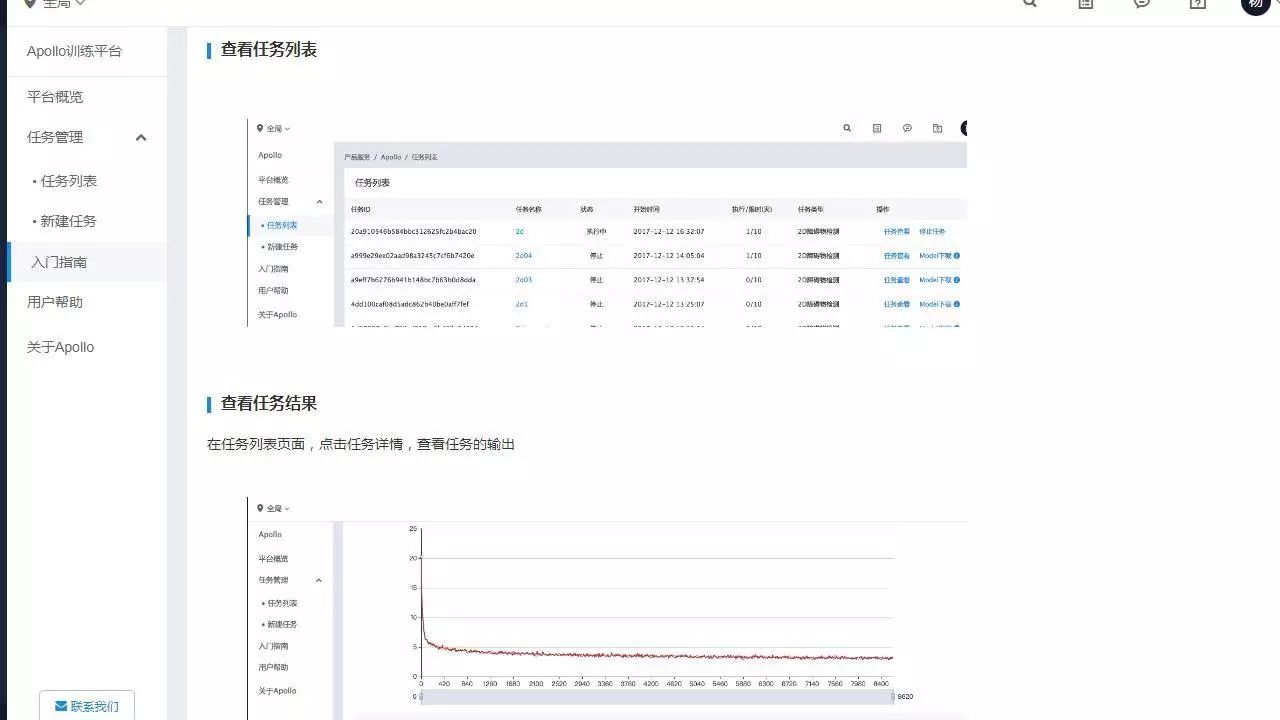Open 用户帮助 in the sidebar
This screenshot has width=1280, height=720.
coord(55,302)
